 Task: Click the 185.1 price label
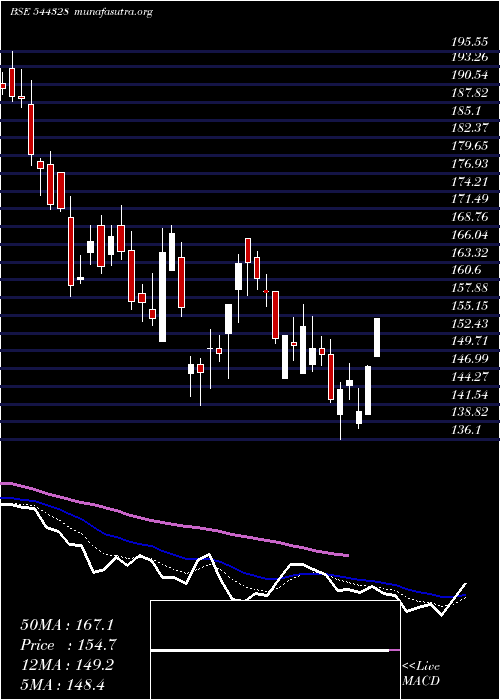(467, 110)
